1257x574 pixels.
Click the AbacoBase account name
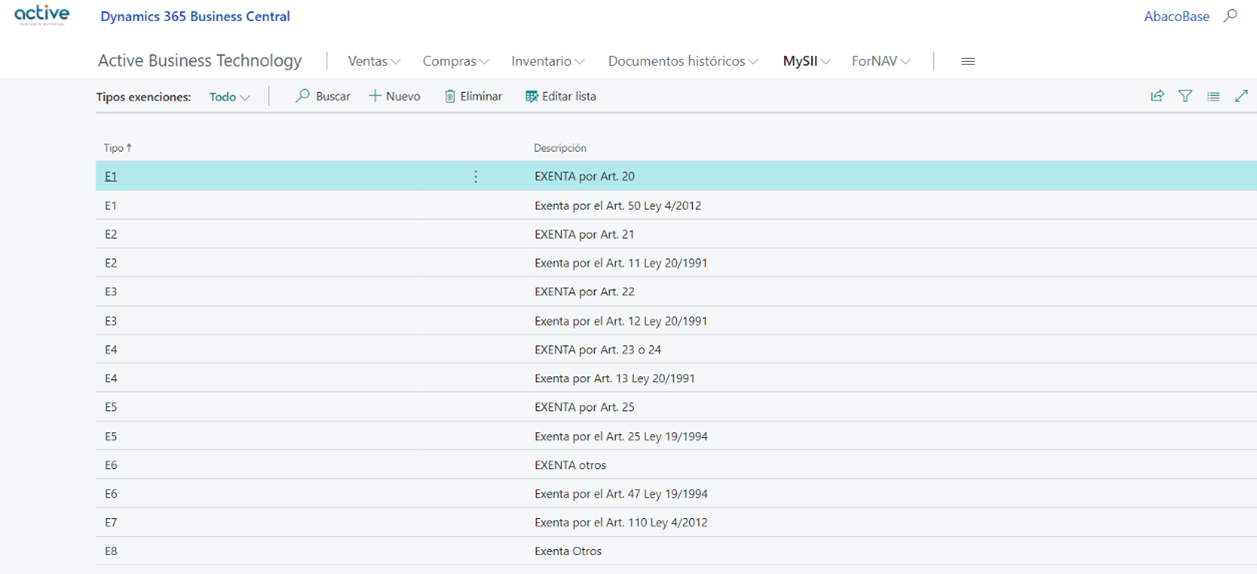tap(1176, 16)
